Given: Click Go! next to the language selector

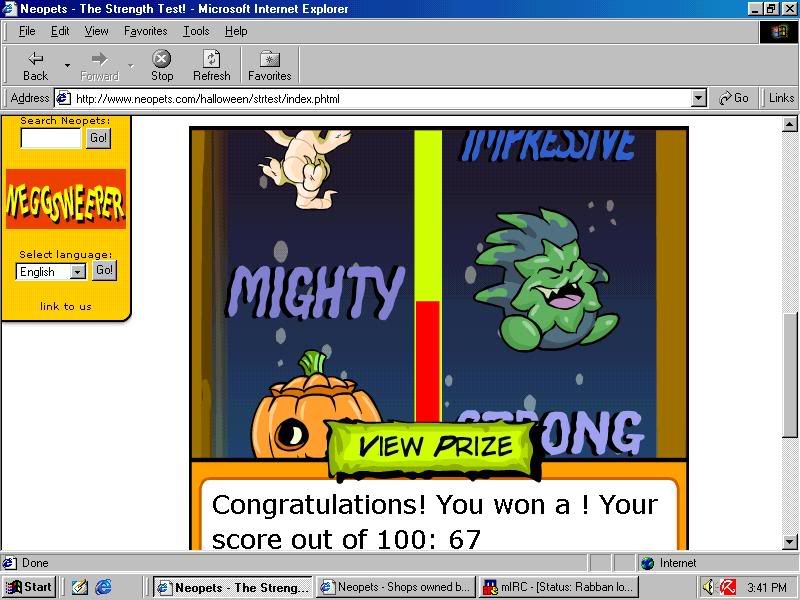Looking at the screenshot, I should pyautogui.click(x=105, y=270).
